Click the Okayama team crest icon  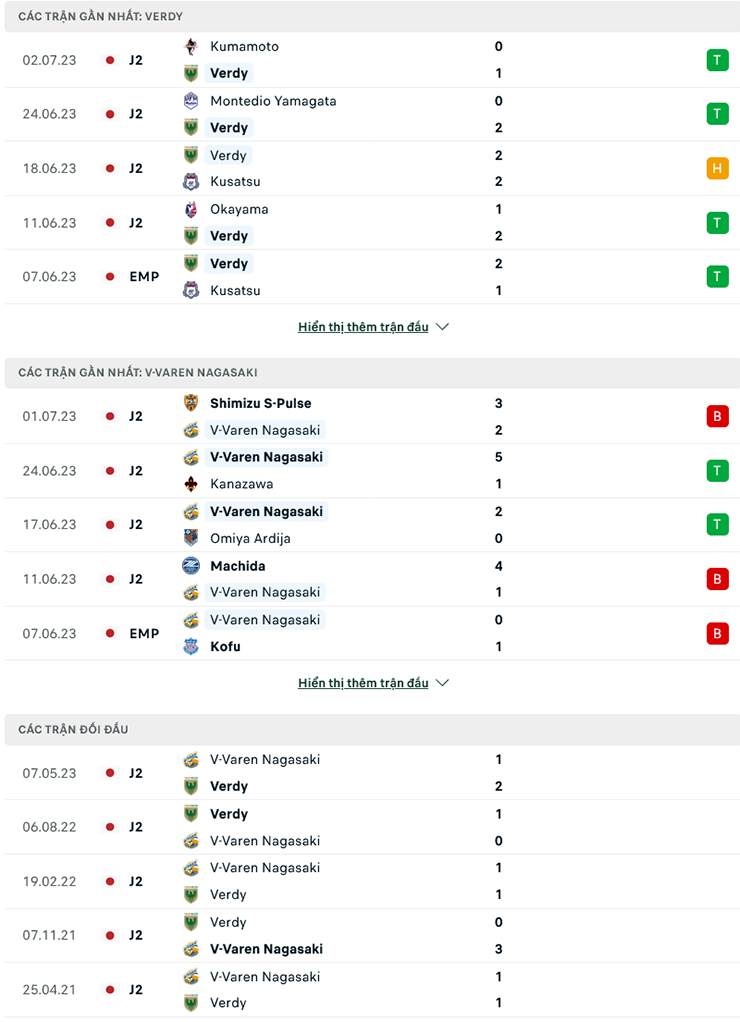point(191,209)
